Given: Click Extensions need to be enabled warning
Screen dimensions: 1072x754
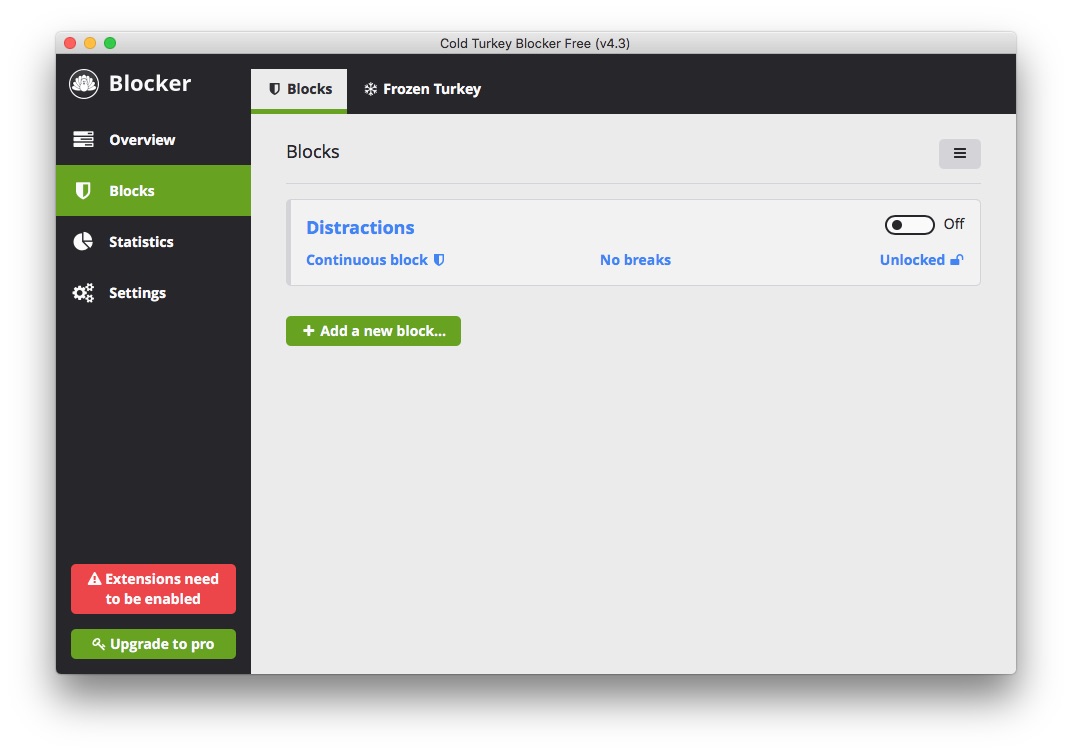Looking at the screenshot, I should coord(153,589).
